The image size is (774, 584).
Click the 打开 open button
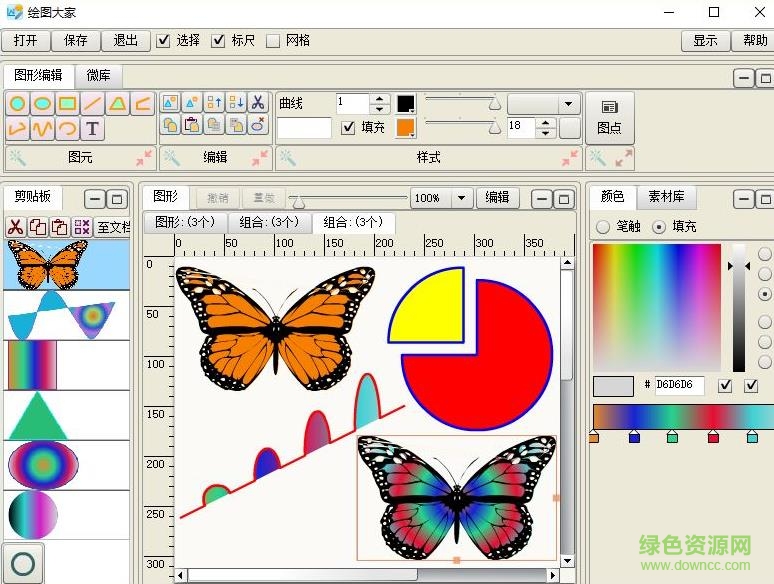pyautogui.click(x=26, y=41)
